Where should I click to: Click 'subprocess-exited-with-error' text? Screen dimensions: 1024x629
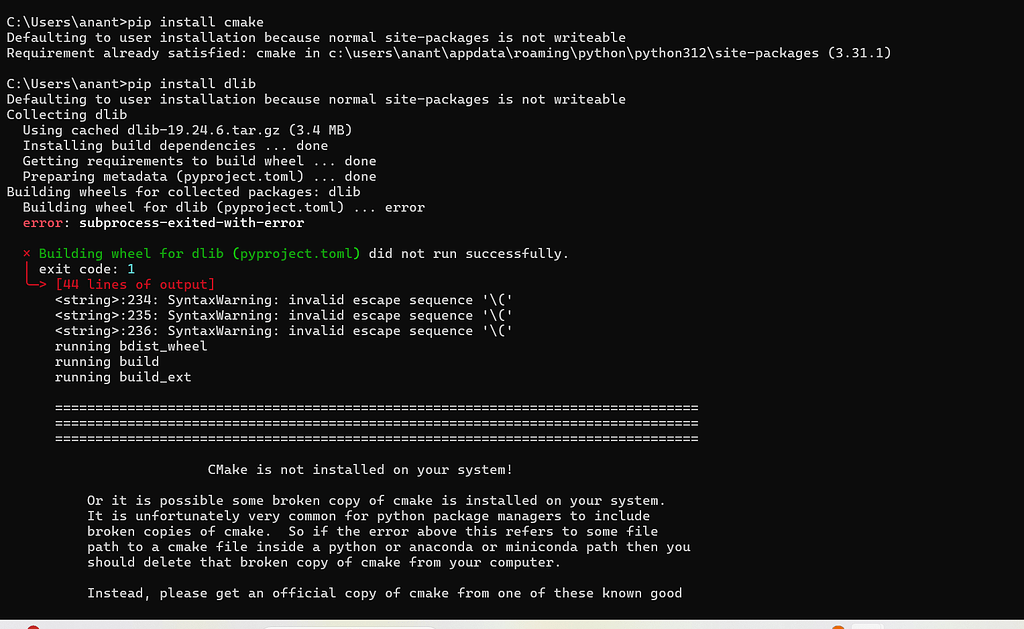pos(191,223)
